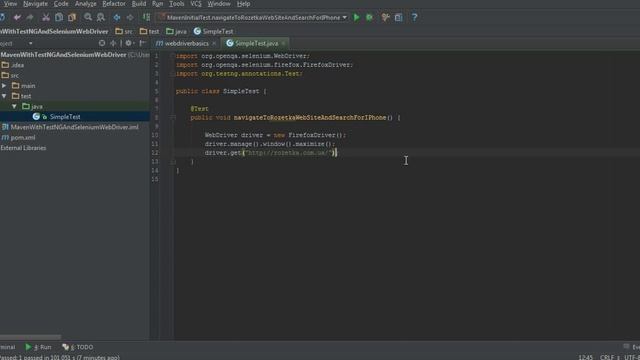Switch to webdriverbasics editor tab

point(186,43)
